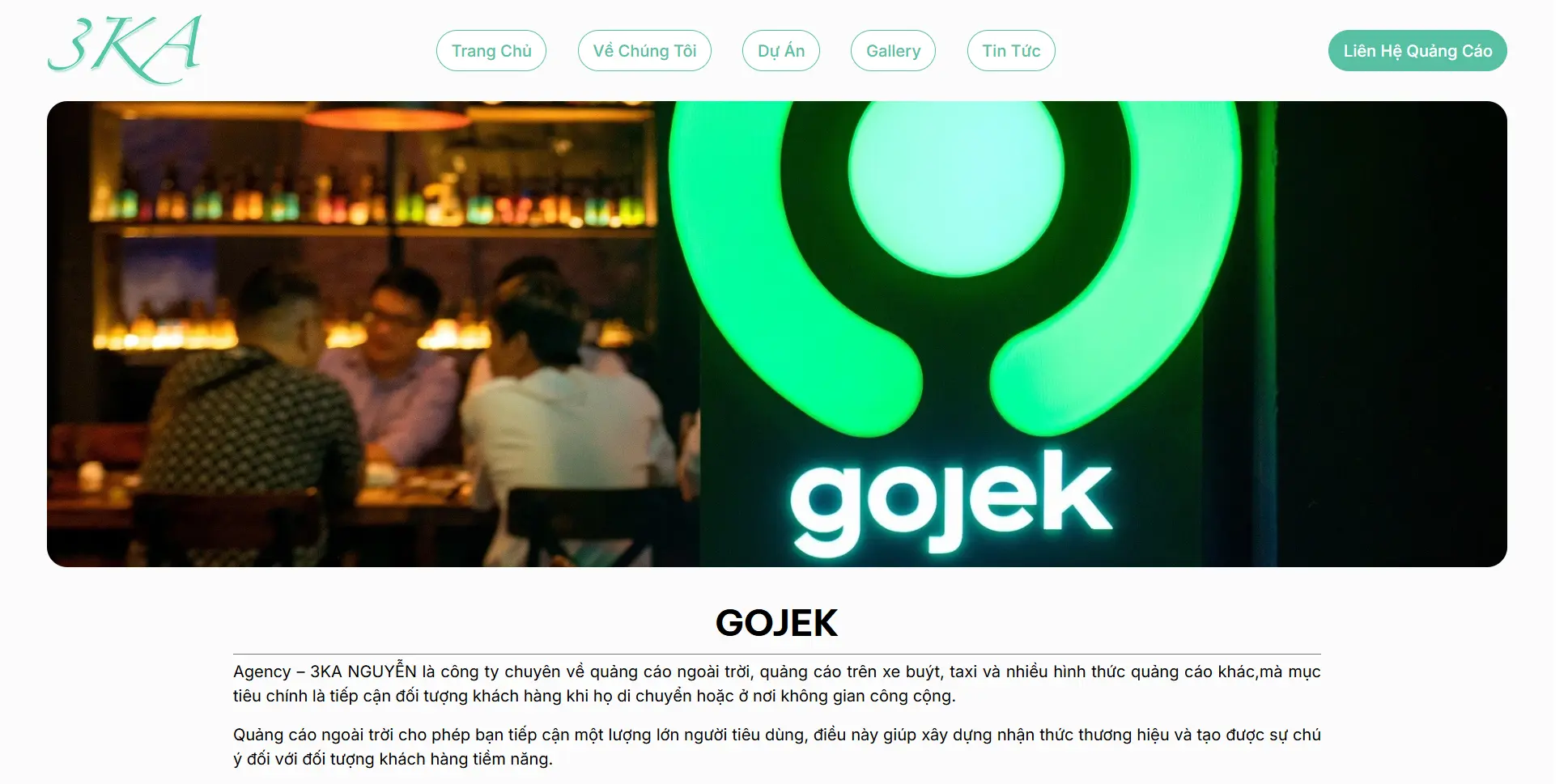Go to the Về Chúng Tôi page
Screen dimensions: 1568x784
(x=644, y=51)
